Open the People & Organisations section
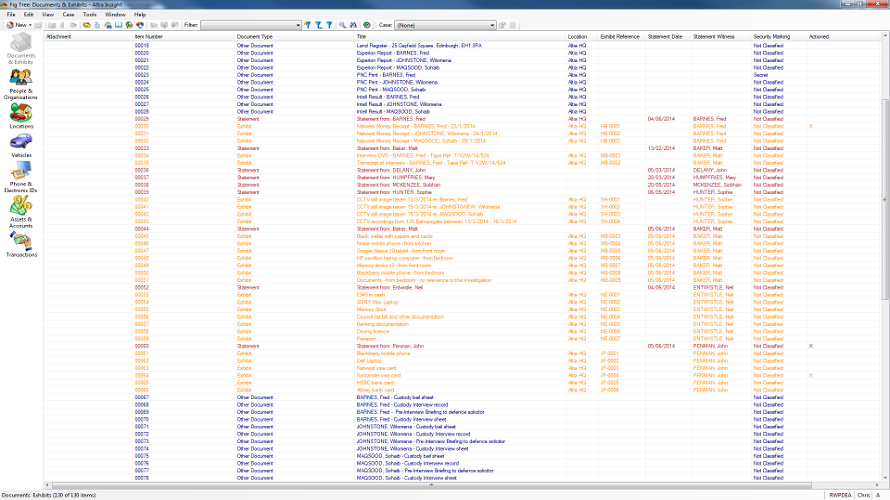The height and width of the screenshot is (500, 890). [x=21, y=84]
